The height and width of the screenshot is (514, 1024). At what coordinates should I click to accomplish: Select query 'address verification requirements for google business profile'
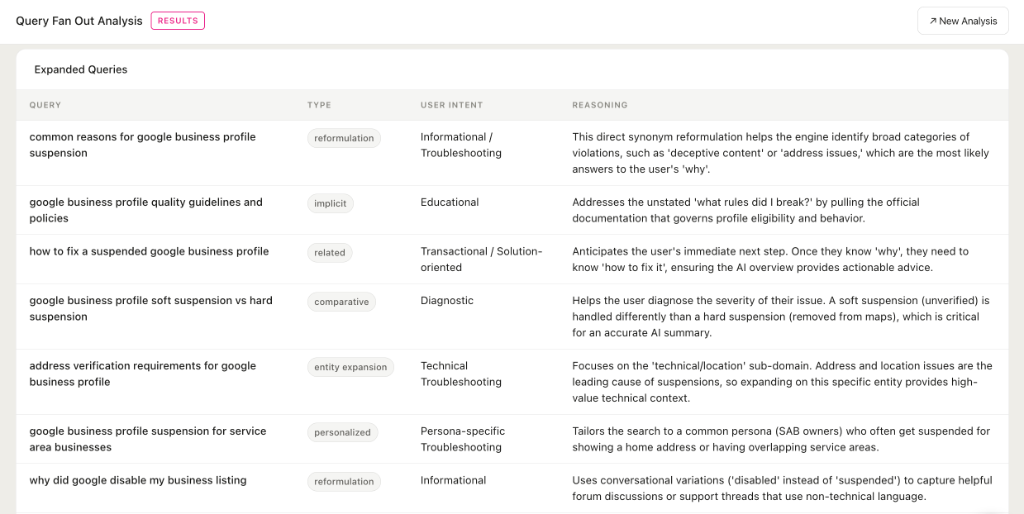click(x=142, y=374)
